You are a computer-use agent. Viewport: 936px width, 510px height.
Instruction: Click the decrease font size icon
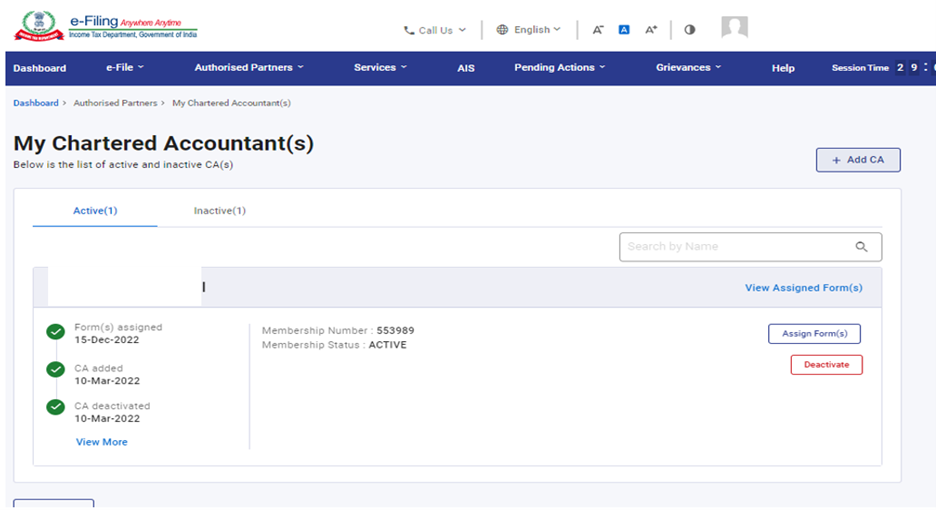(597, 30)
